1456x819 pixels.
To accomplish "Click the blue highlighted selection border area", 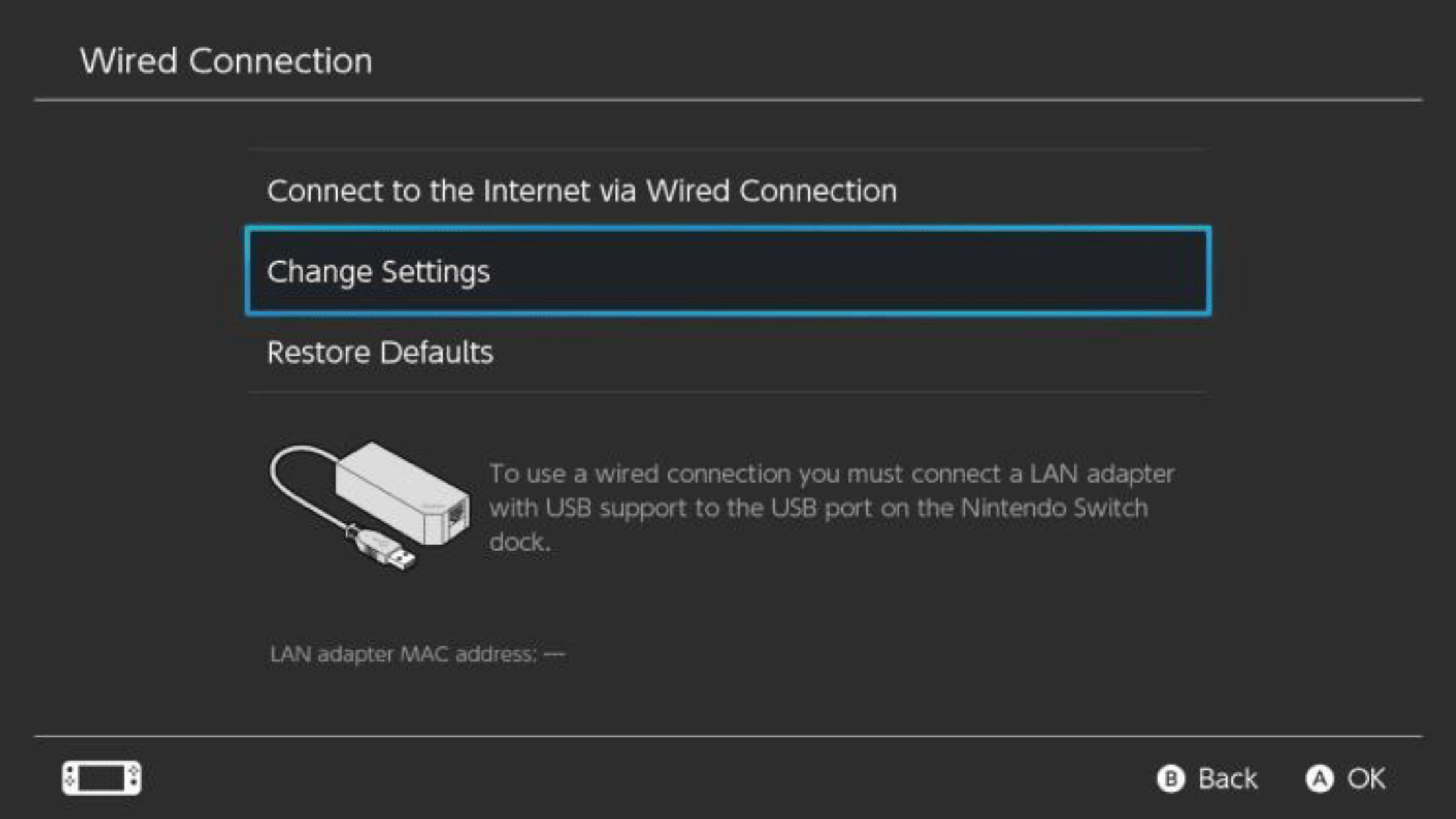I will [728, 271].
